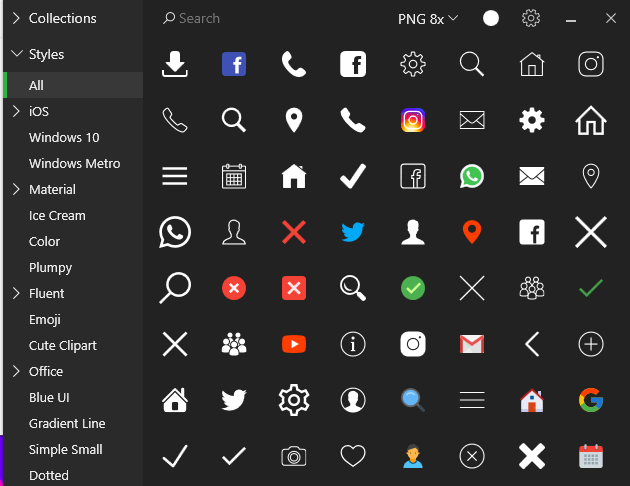
Task: Expand the Material style group
Action: pyautogui.click(x=16, y=189)
